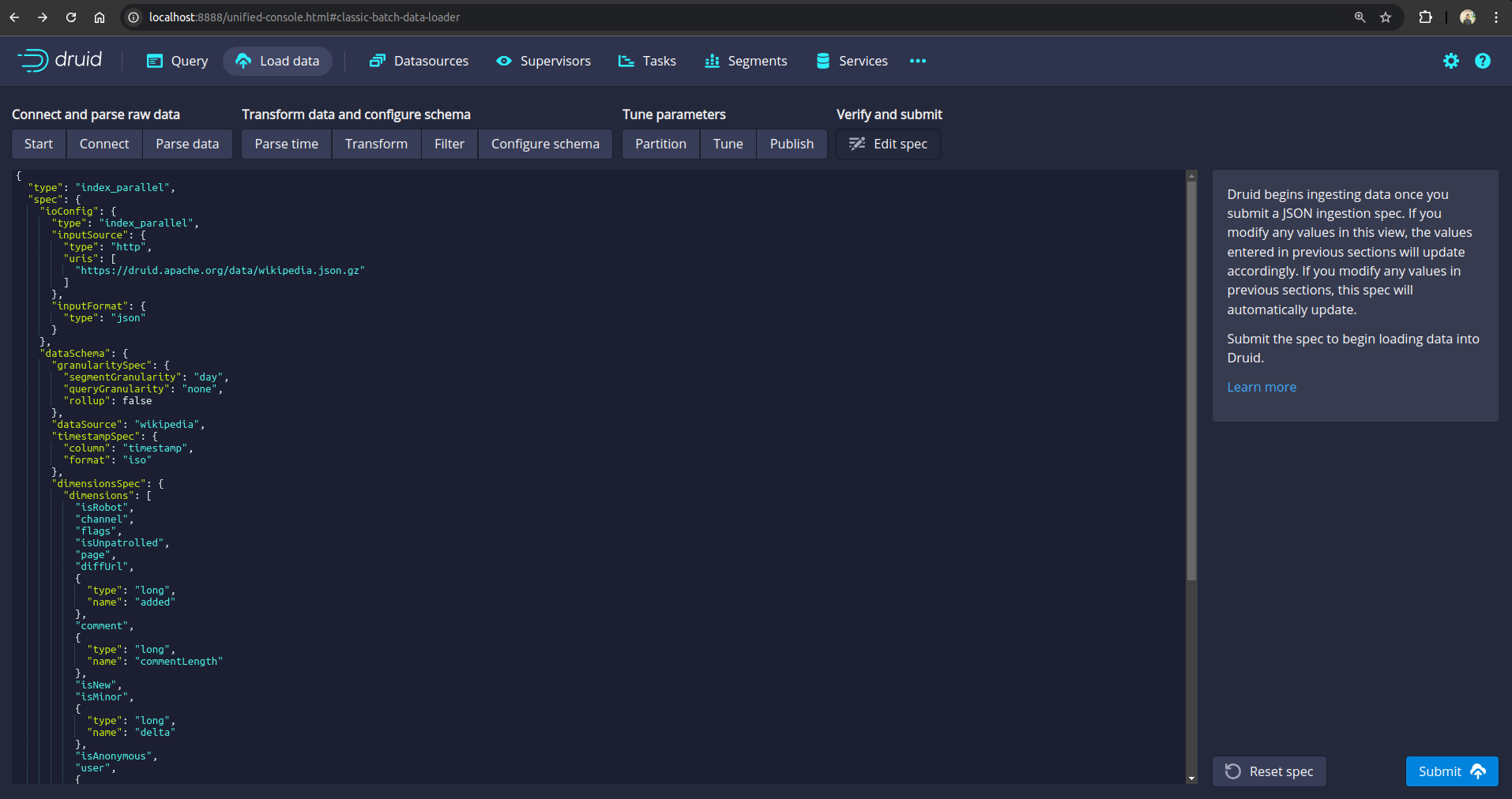Open the browser zoom magnifier icon
The image size is (1512, 799).
1360,17
